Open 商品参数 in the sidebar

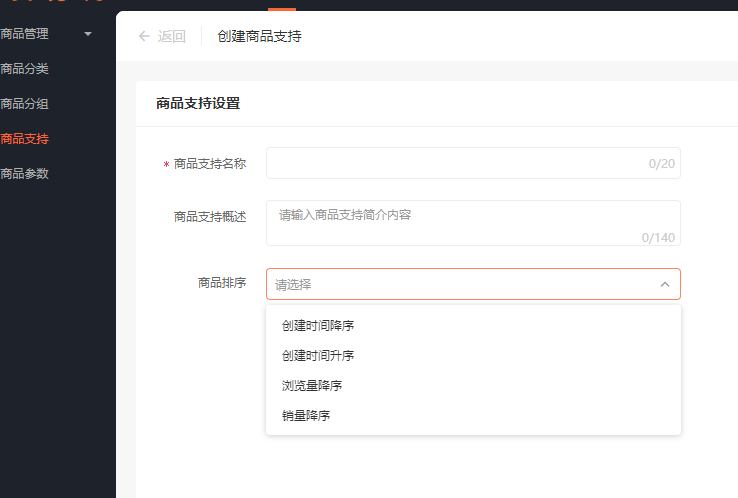tap(24, 174)
